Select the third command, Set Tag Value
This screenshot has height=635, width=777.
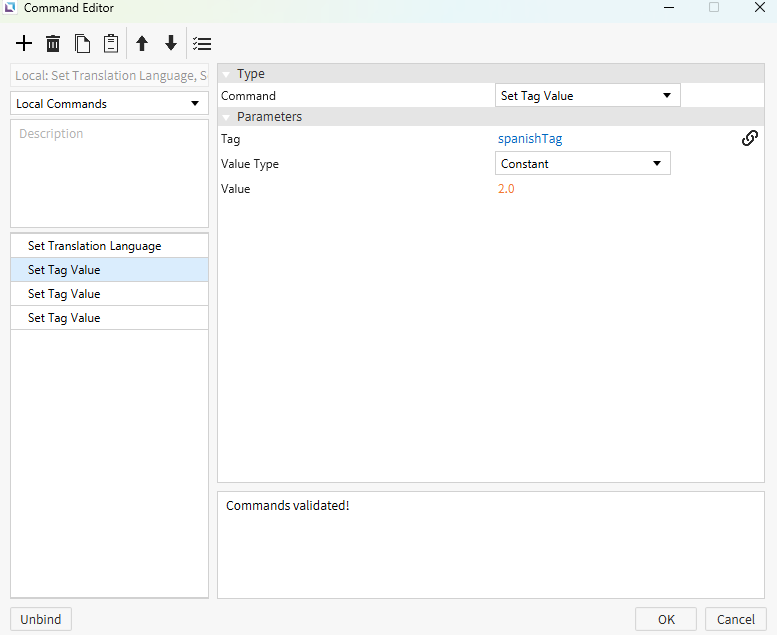[109, 293]
